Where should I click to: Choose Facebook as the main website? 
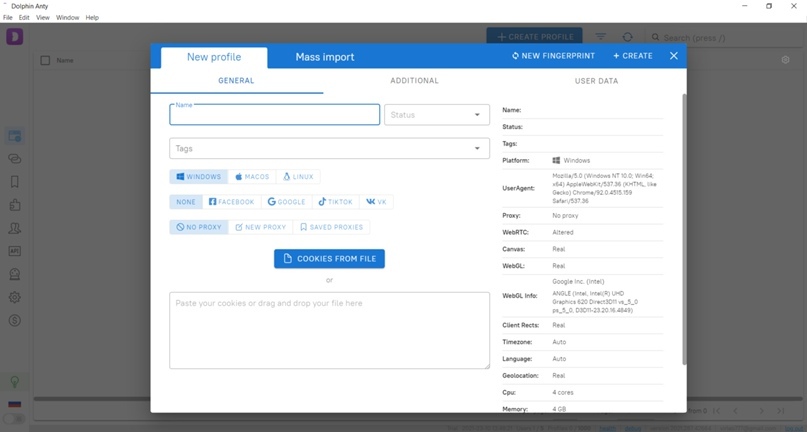point(232,202)
